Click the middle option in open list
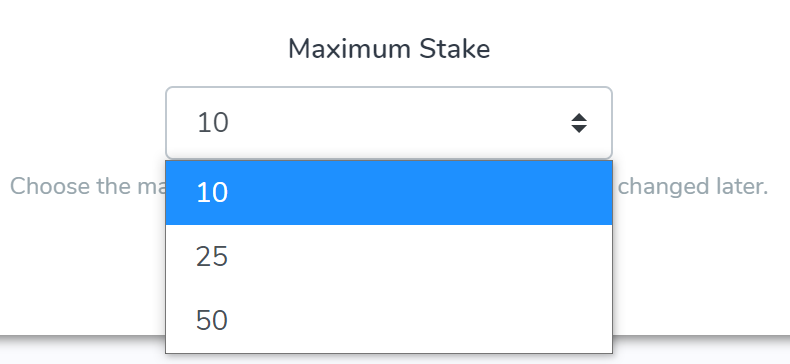Image resolution: width=790 pixels, height=364 pixels. click(389, 257)
